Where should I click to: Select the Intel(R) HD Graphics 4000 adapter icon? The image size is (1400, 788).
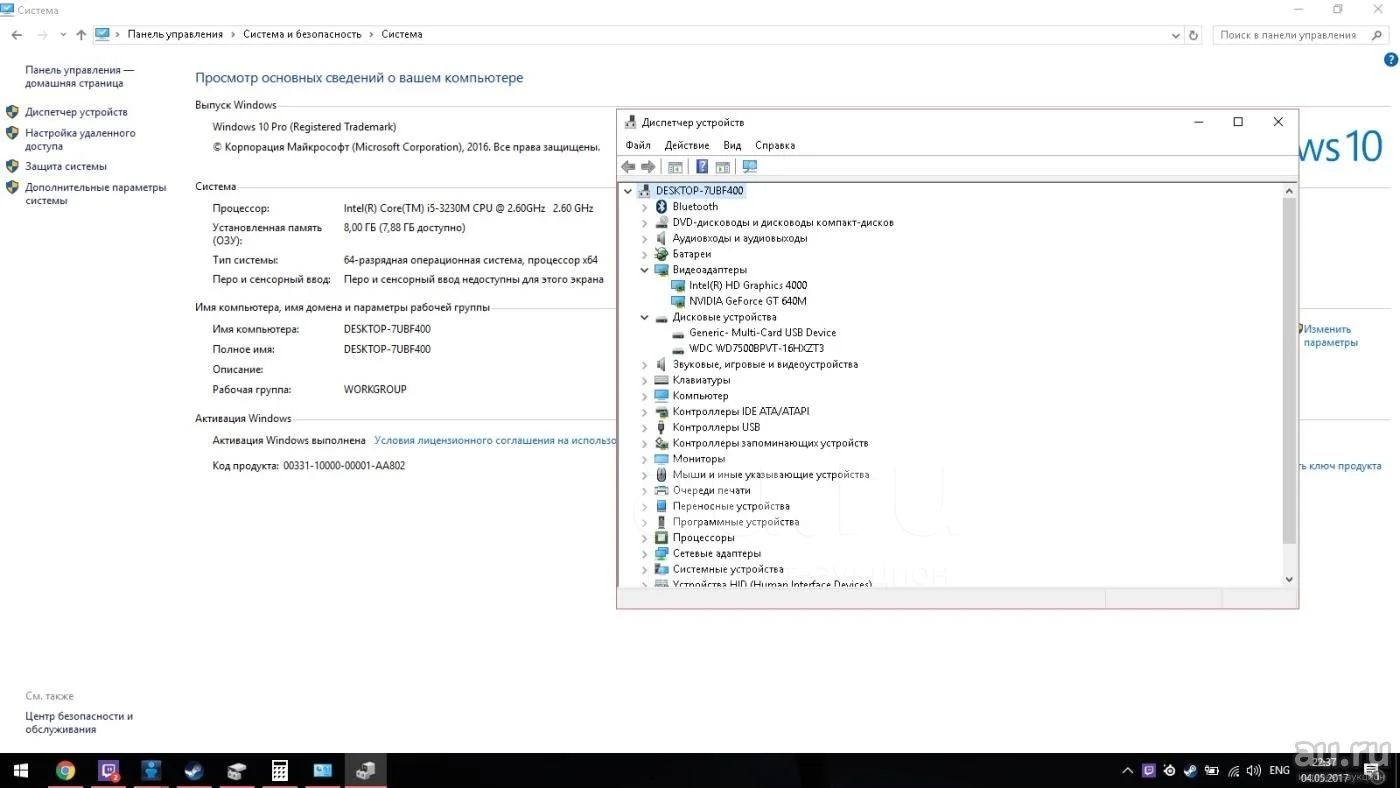coord(678,285)
